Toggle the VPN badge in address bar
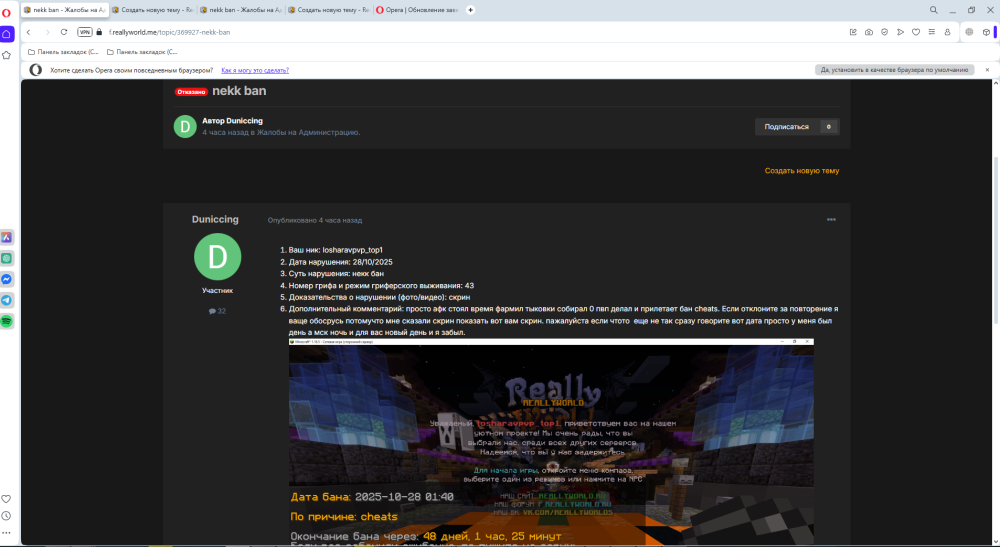Viewport: 1000px width, 547px height. (84, 32)
